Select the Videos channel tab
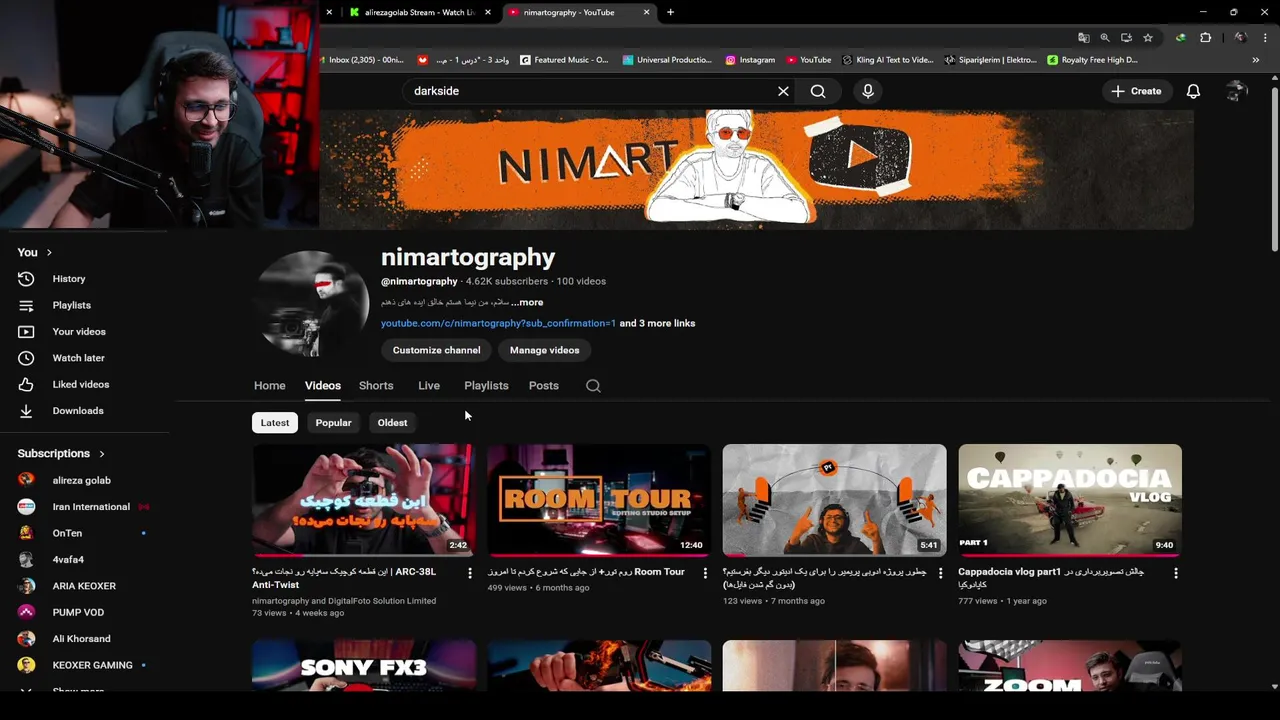 [322, 385]
